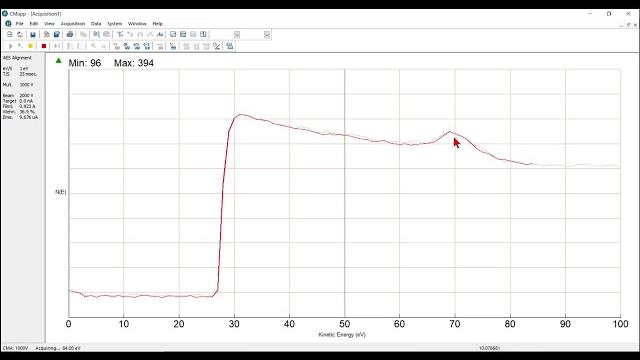The width and height of the screenshot is (640, 360).
Task: Click the document icon left of File menu
Action: [x=8, y=24]
